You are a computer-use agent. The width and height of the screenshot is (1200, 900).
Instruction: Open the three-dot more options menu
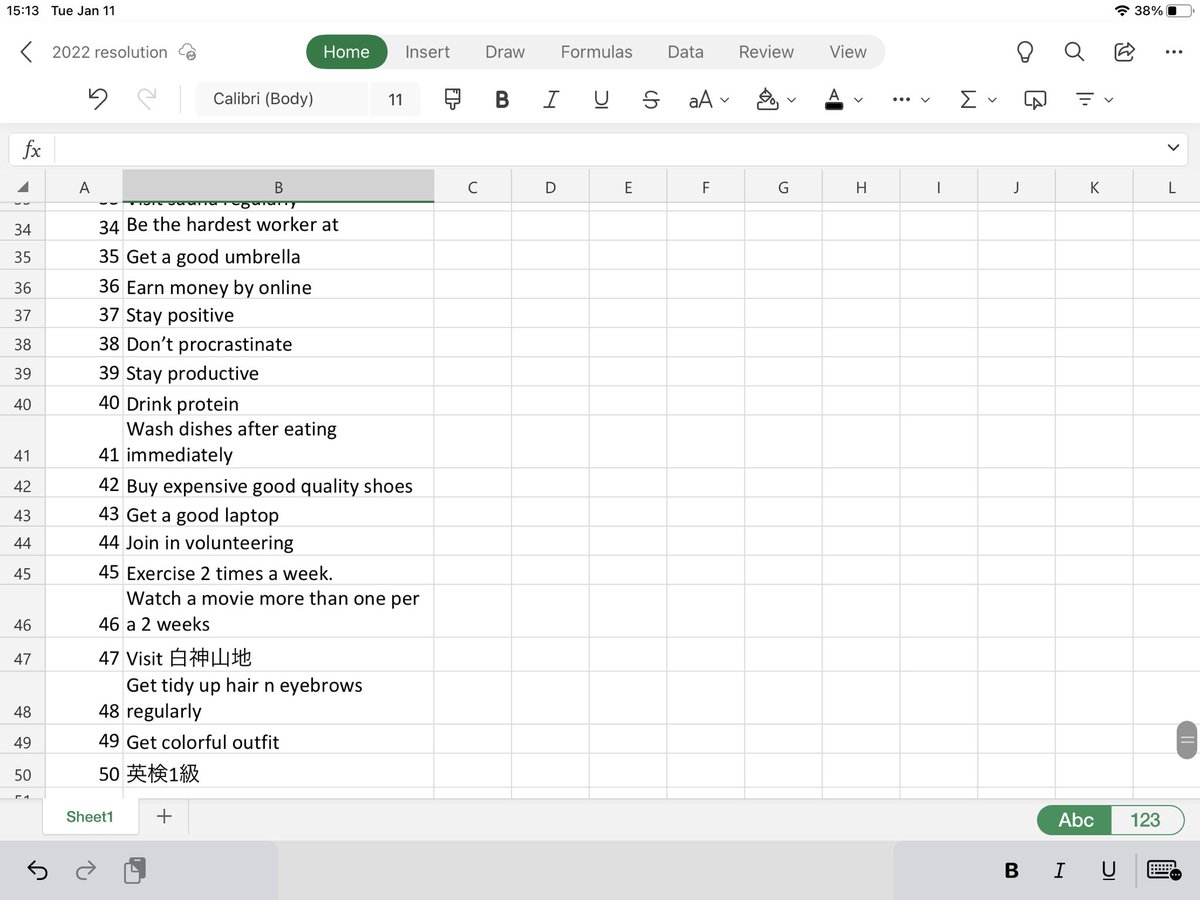tap(1174, 52)
